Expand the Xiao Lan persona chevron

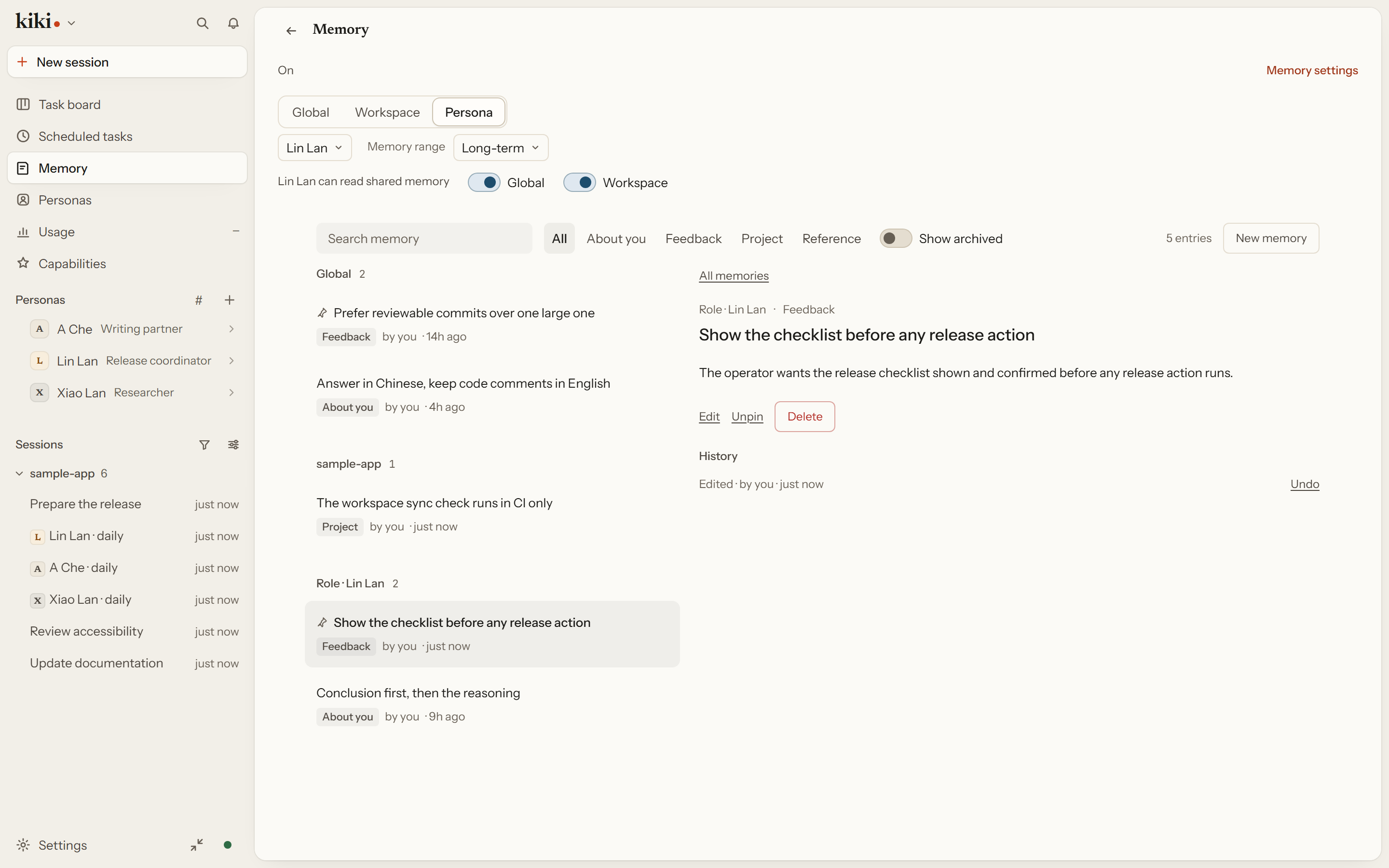click(x=231, y=393)
